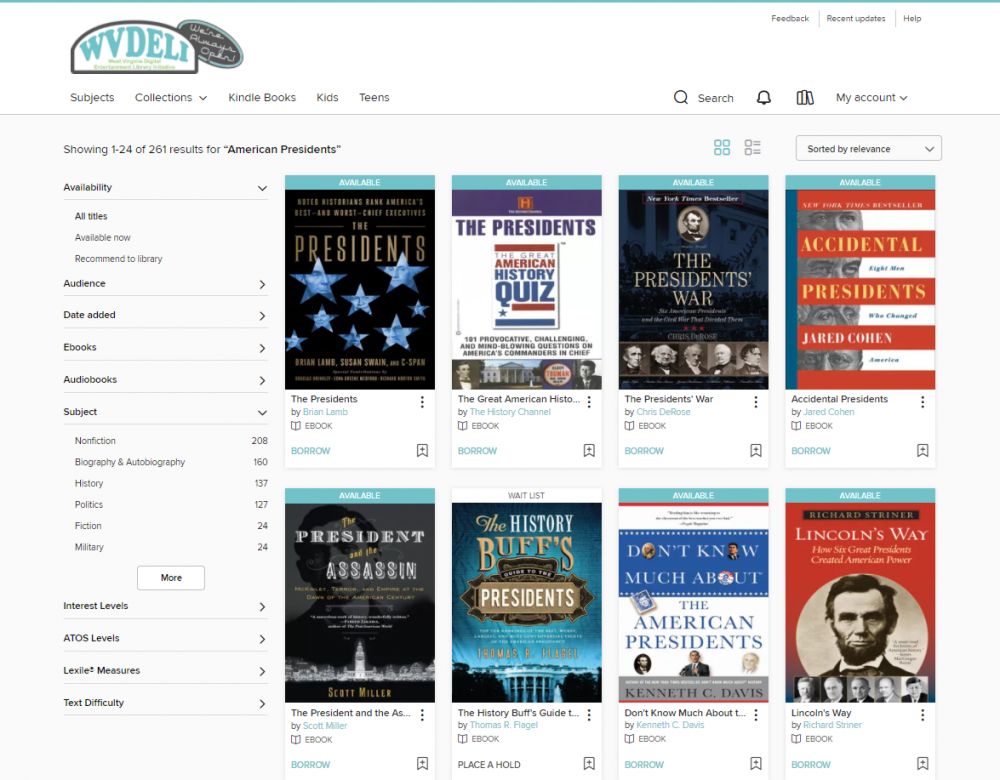Viewport: 1000px width, 780px height.
Task: Expand the Interest Levels filter
Action: [165, 606]
